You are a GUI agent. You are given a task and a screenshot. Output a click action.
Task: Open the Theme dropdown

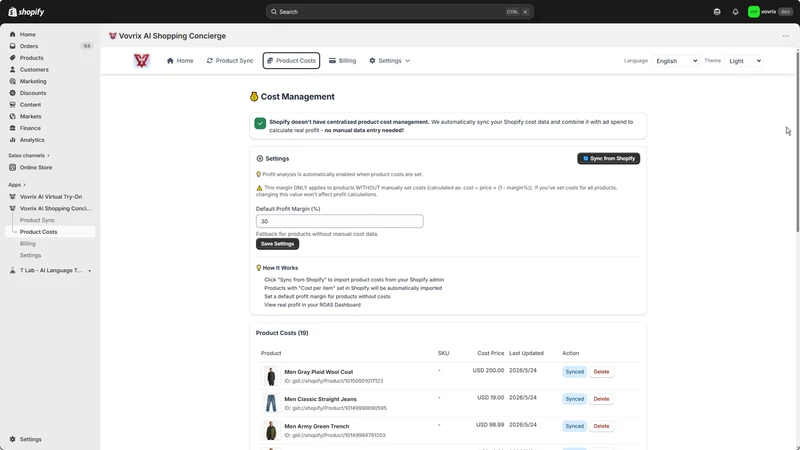click(743, 61)
